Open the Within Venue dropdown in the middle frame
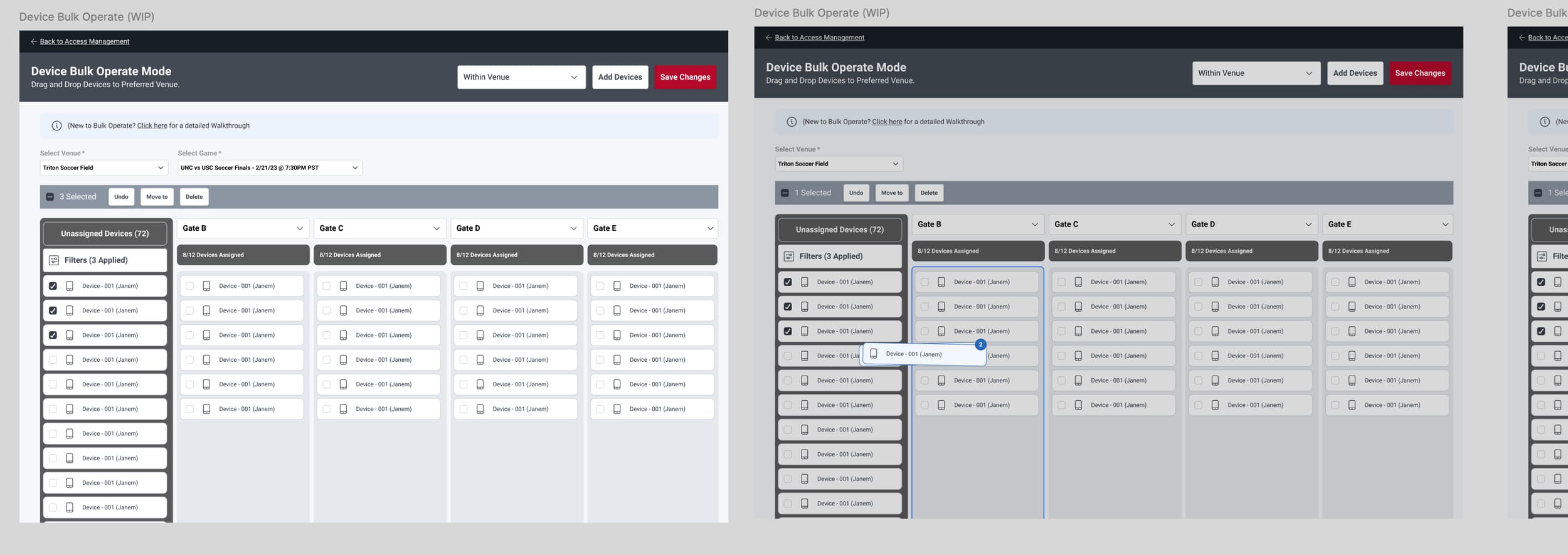1568x555 pixels. 1256,73
